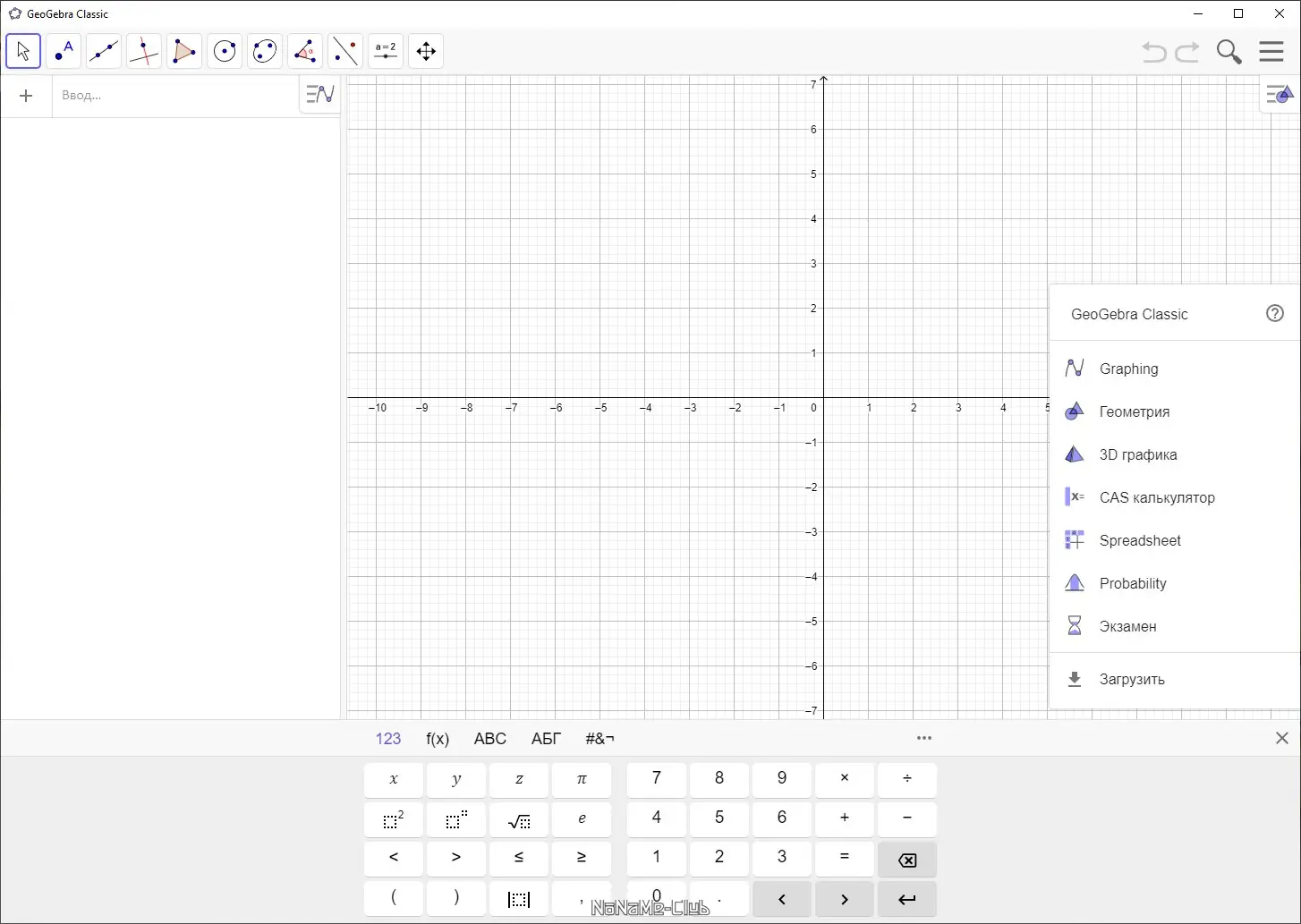1301x924 pixels.
Task: Switch keyboard to the 123 tab
Action: tap(388, 739)
